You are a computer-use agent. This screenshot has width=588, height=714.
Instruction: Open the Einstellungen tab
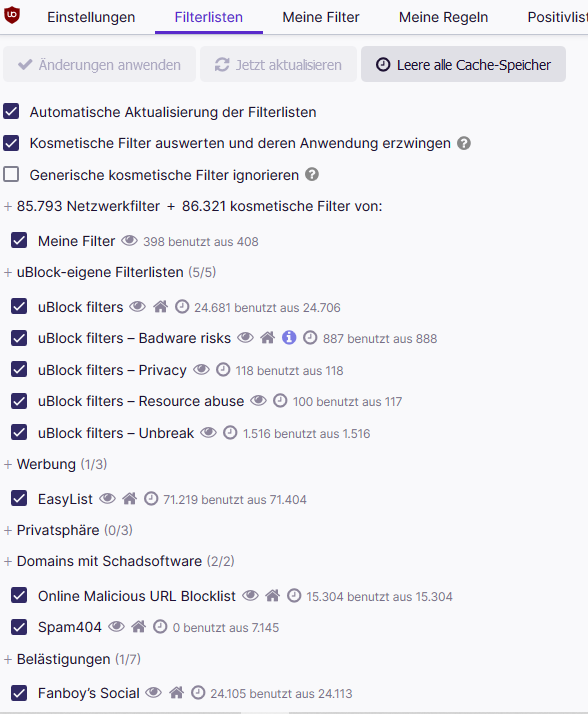[91, 17]
